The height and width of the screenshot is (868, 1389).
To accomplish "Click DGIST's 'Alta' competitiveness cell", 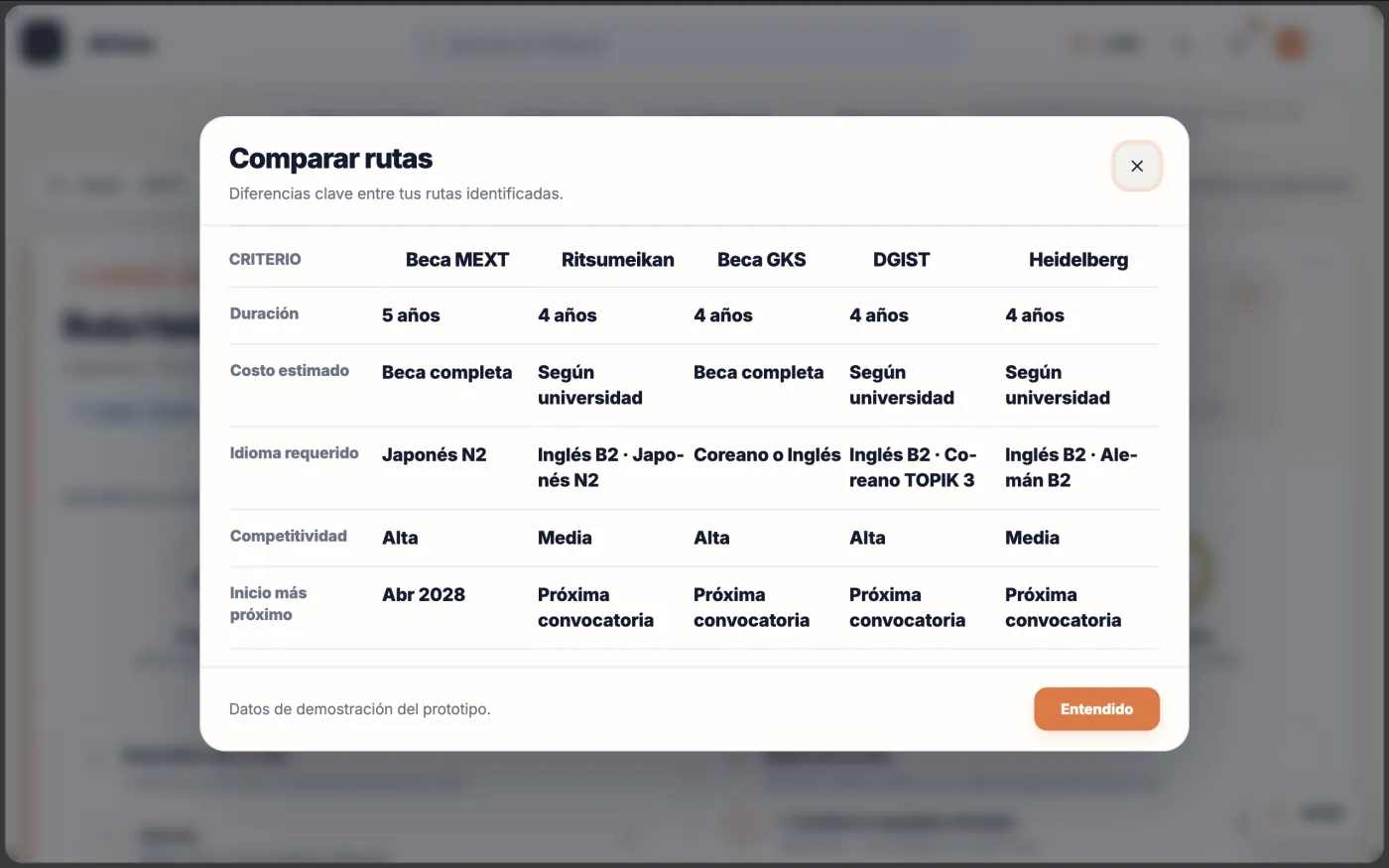I will coord(867,538).
